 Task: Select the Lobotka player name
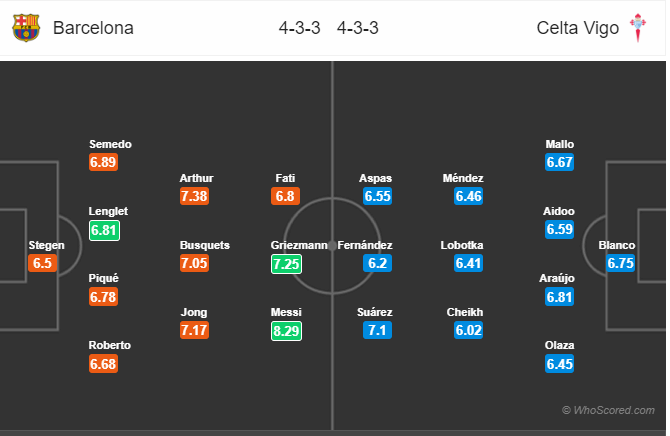(x=462, y=245)
